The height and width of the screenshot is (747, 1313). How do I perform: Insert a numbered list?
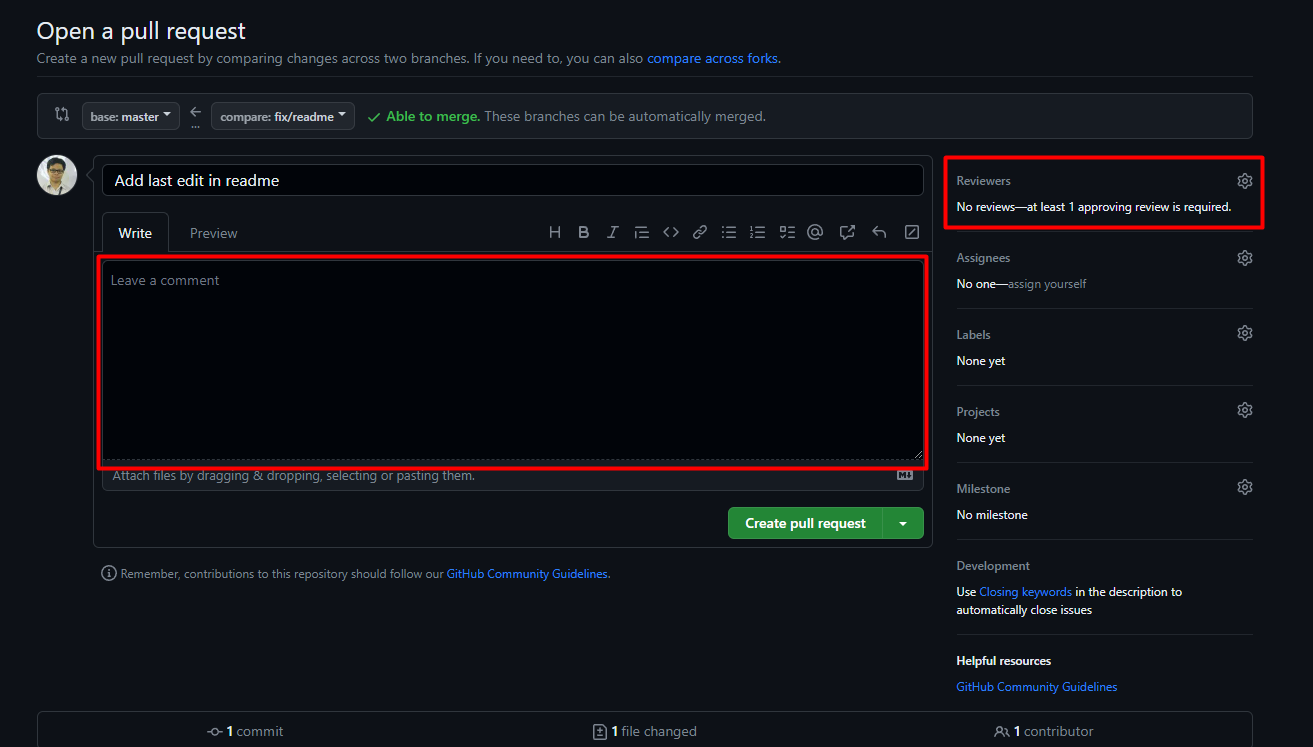coord(758,232)
